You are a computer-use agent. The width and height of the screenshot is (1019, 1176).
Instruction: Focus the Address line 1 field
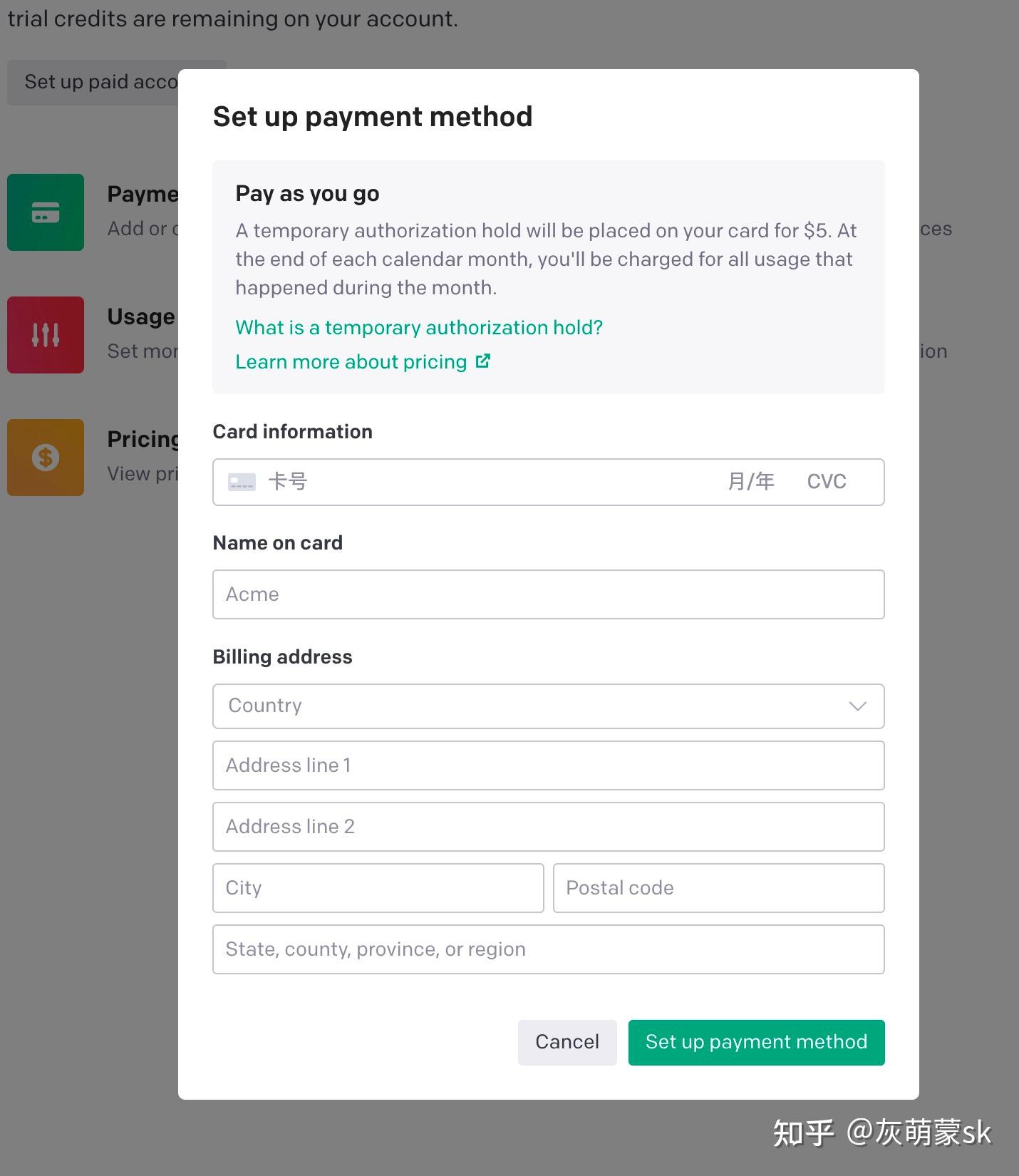coord(549,765)
